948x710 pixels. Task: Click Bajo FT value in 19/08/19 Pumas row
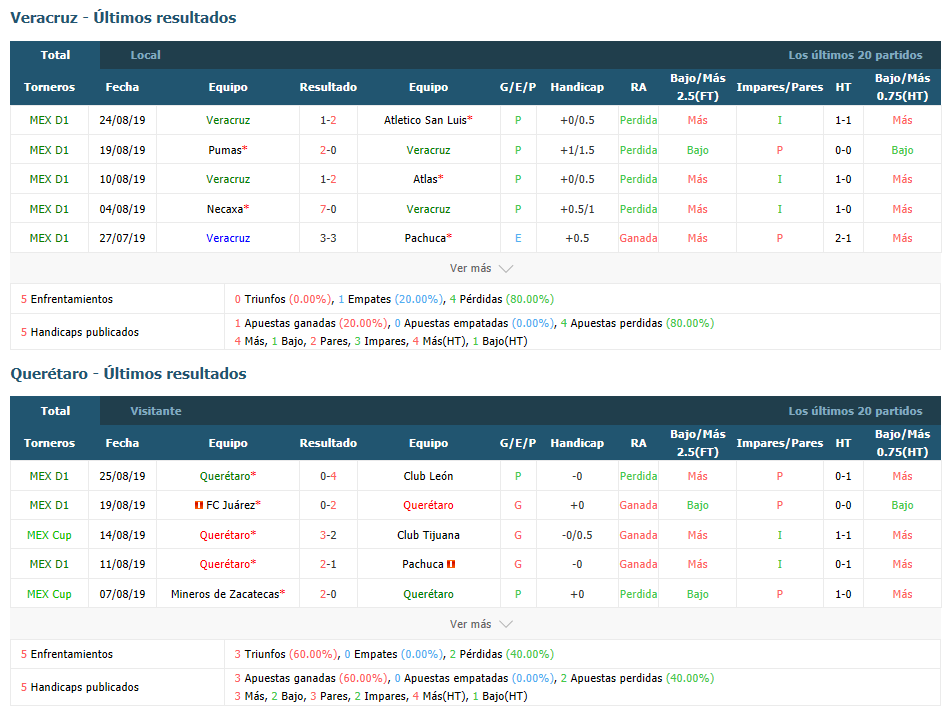tap(697, 150)
